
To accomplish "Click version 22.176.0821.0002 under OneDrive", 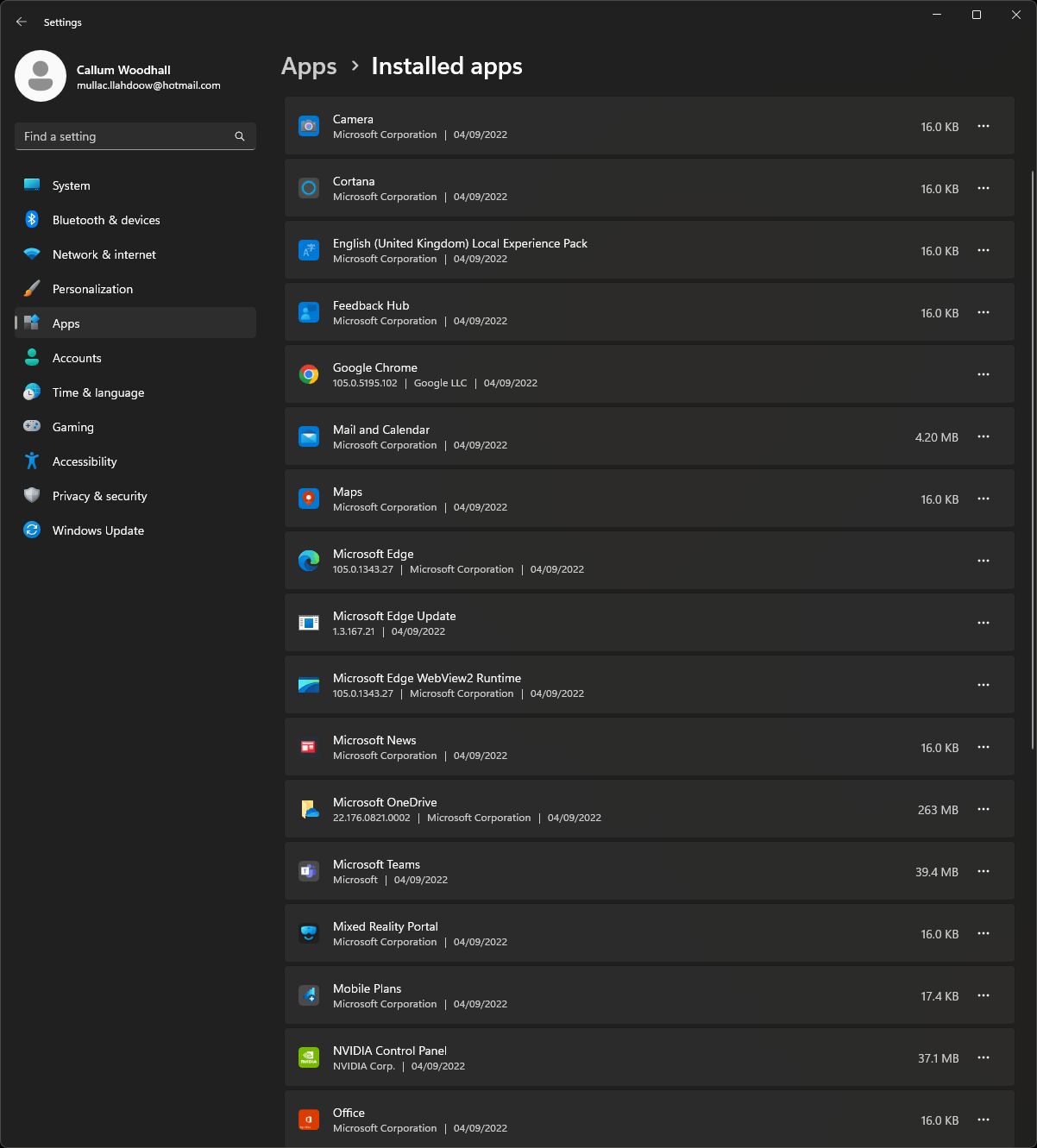I will (x=372, y=818).
